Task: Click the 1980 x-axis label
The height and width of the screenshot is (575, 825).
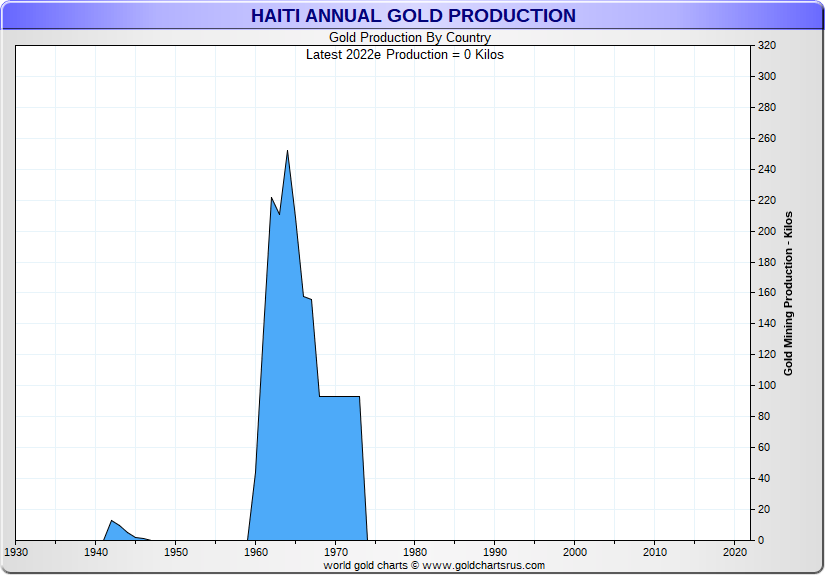Action: [x=415, y=551]
